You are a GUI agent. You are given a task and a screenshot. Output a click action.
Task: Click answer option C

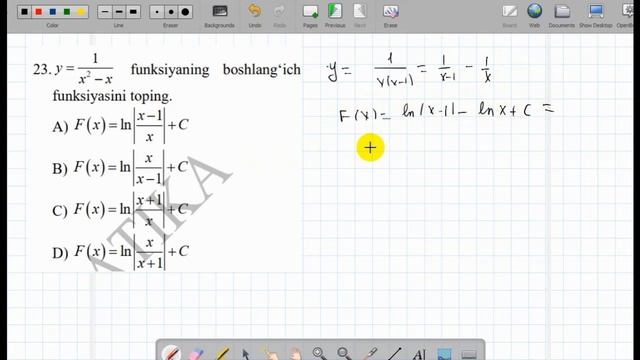pos(120,210)
